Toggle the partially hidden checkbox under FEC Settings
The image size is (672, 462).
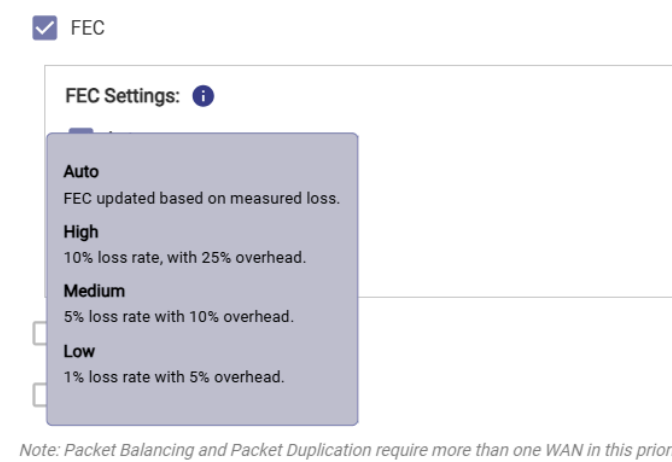[81, 130]
